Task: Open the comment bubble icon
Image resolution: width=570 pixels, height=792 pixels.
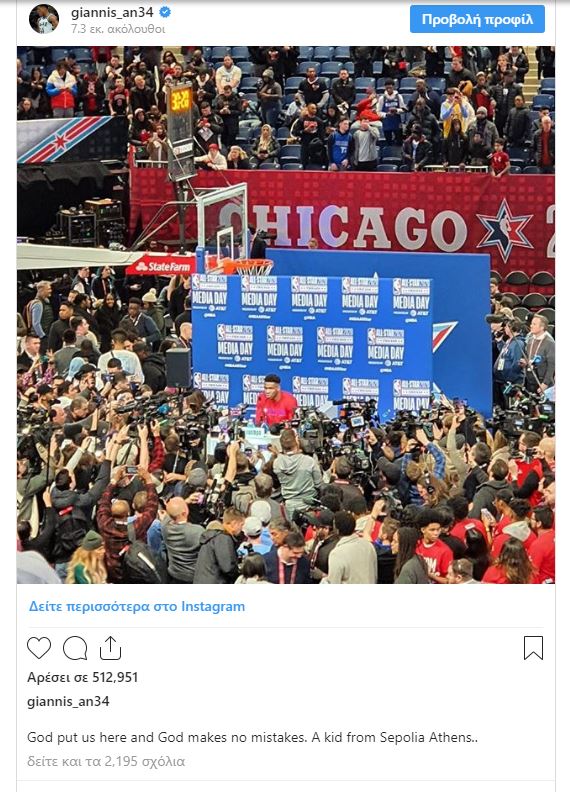Action: (x=75, y=648)
